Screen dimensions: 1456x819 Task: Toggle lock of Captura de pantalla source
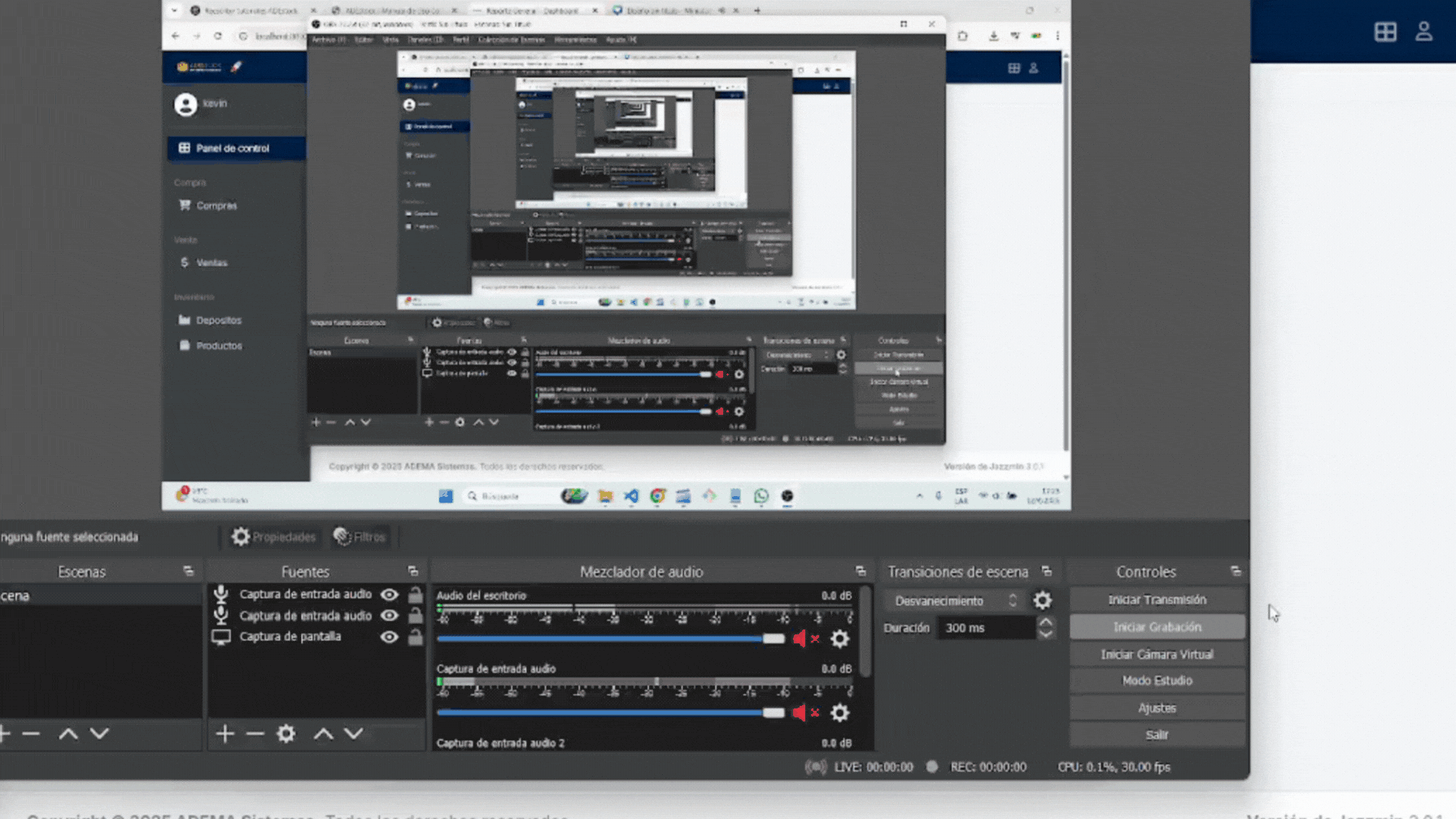click(416, 637)
